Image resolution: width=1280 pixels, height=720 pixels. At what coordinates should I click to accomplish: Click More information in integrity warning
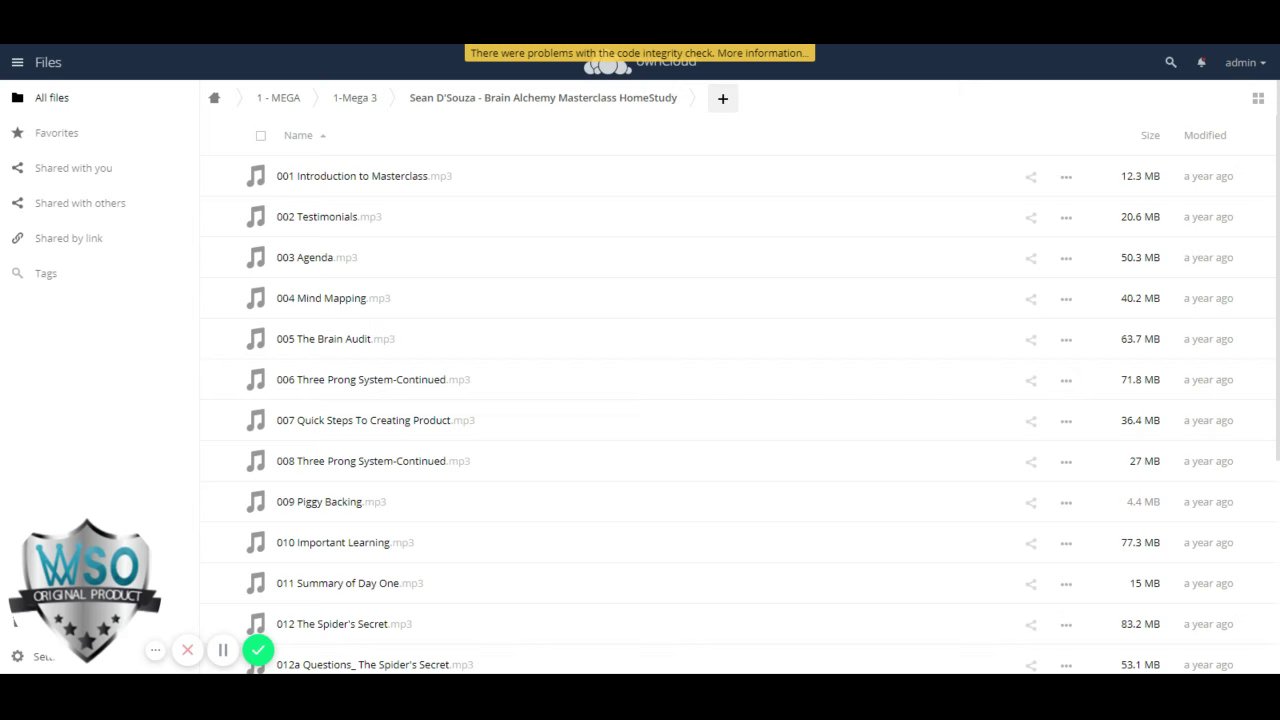(762, 53)
